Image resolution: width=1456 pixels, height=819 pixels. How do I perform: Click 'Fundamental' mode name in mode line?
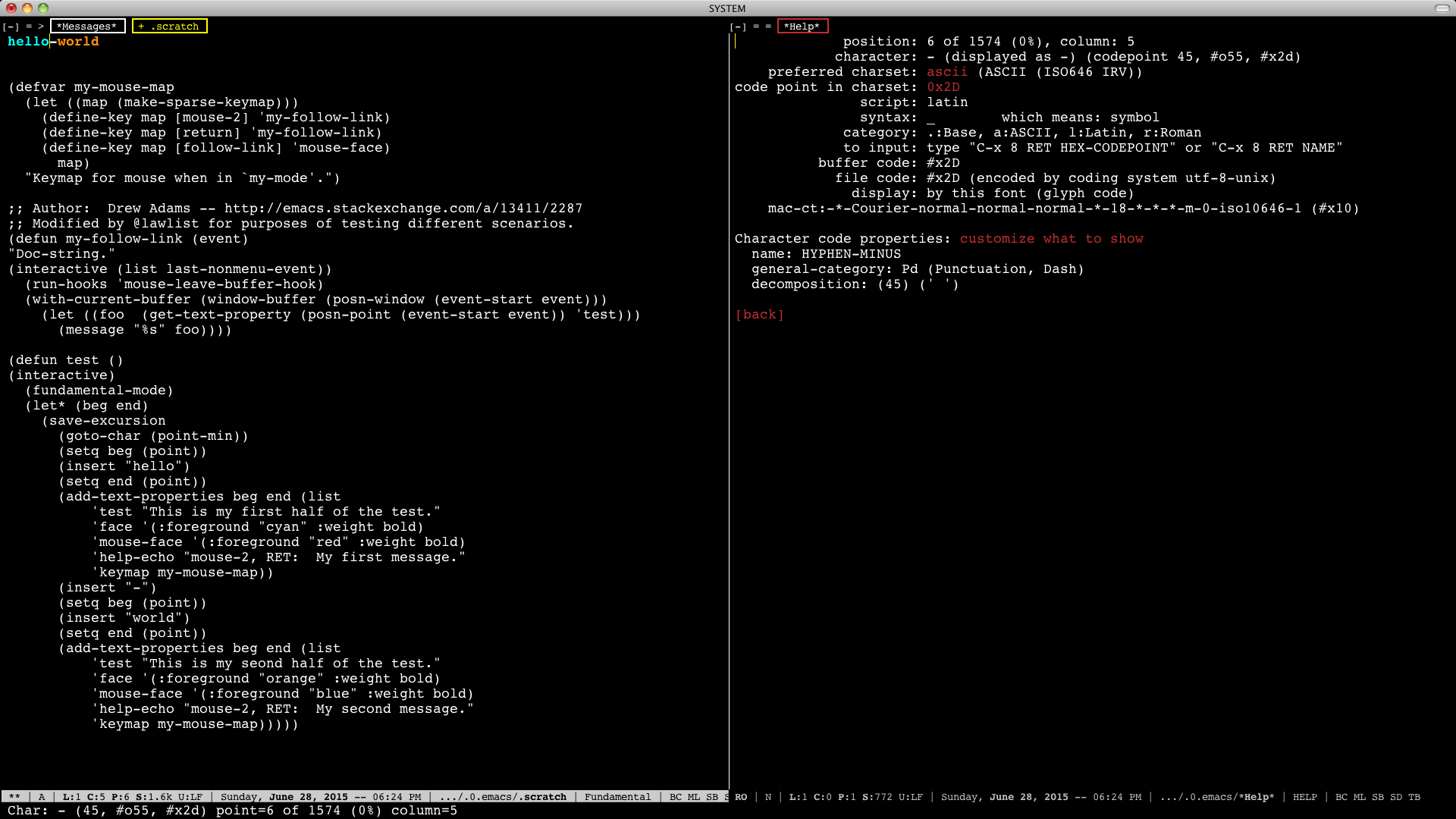617,797
